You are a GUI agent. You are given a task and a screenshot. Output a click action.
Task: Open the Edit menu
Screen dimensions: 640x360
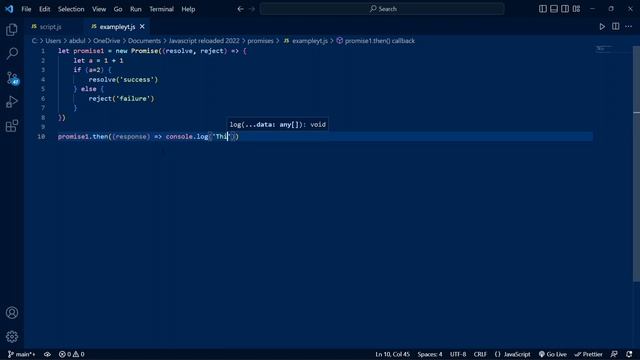click(x=44, y=9)
